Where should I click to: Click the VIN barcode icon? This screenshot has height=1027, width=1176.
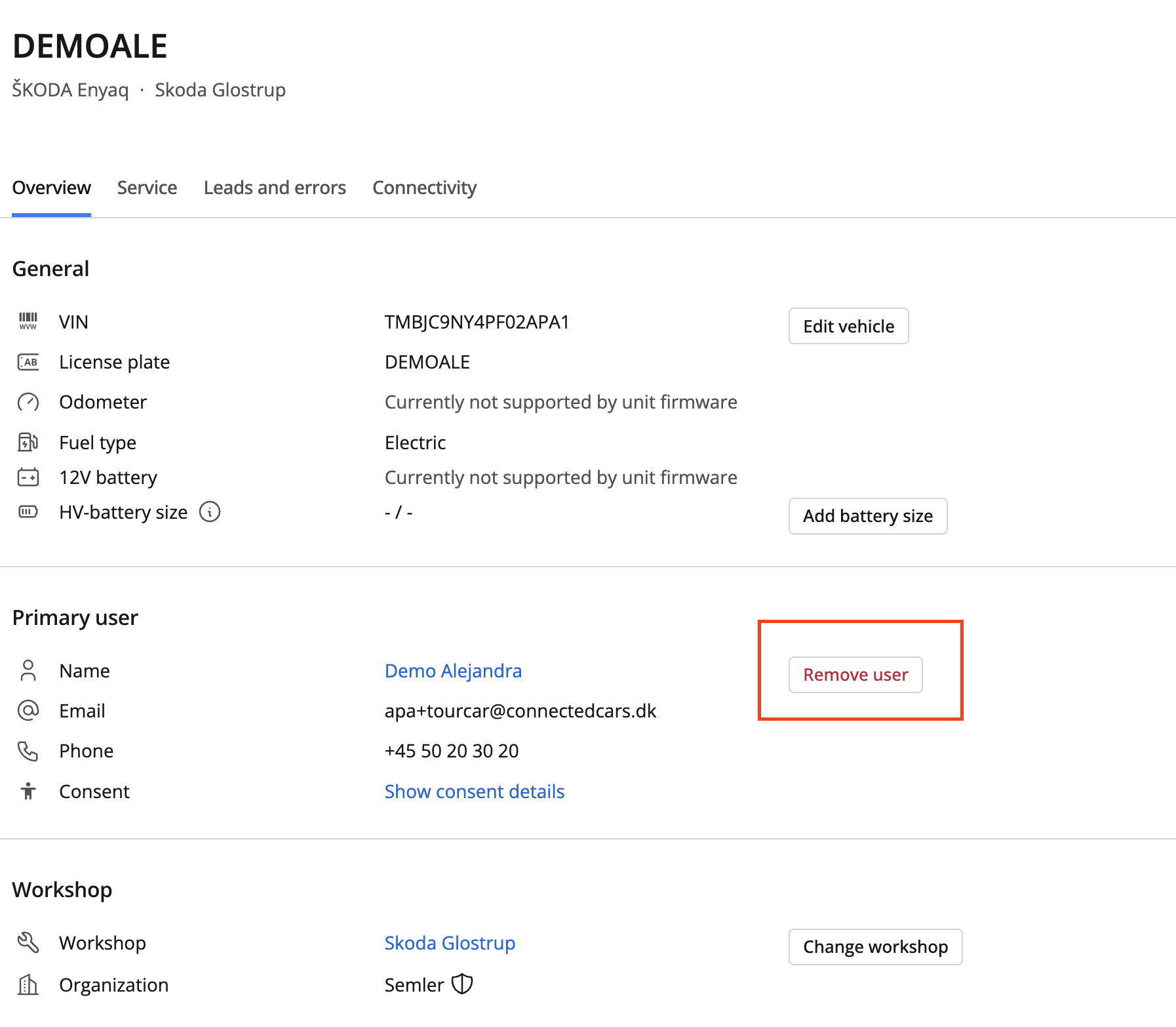tap(28, 321)
